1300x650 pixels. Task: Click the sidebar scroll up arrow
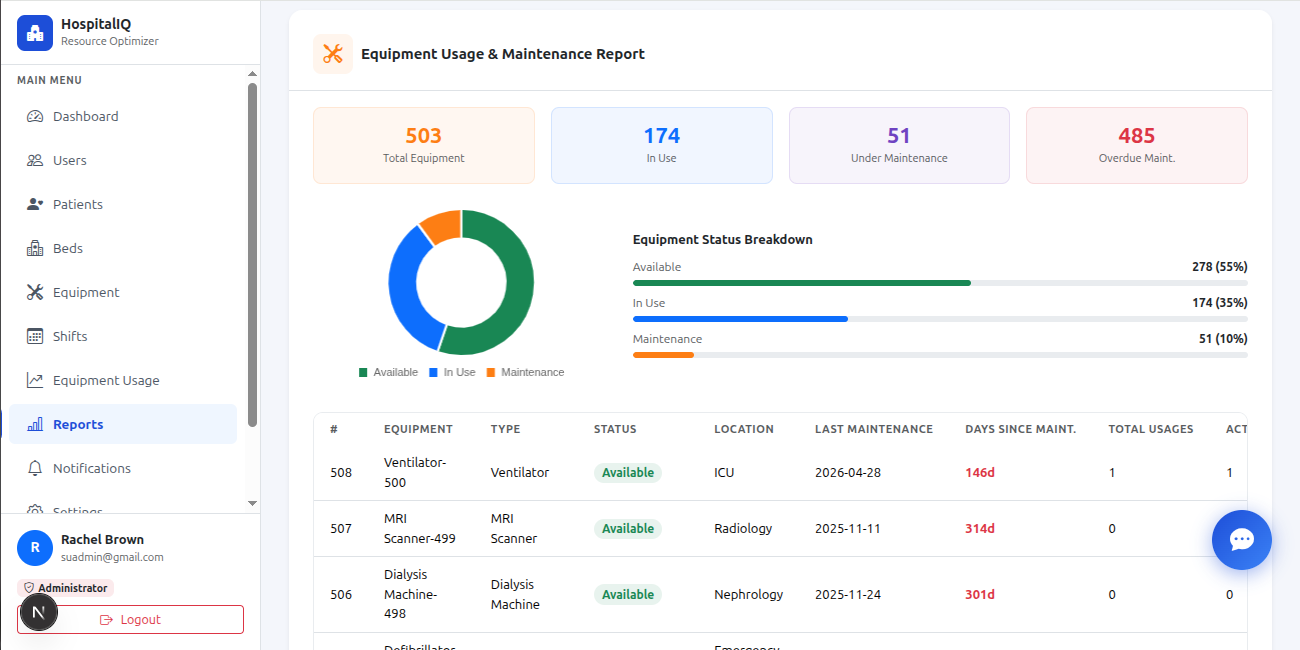(252, 74)
